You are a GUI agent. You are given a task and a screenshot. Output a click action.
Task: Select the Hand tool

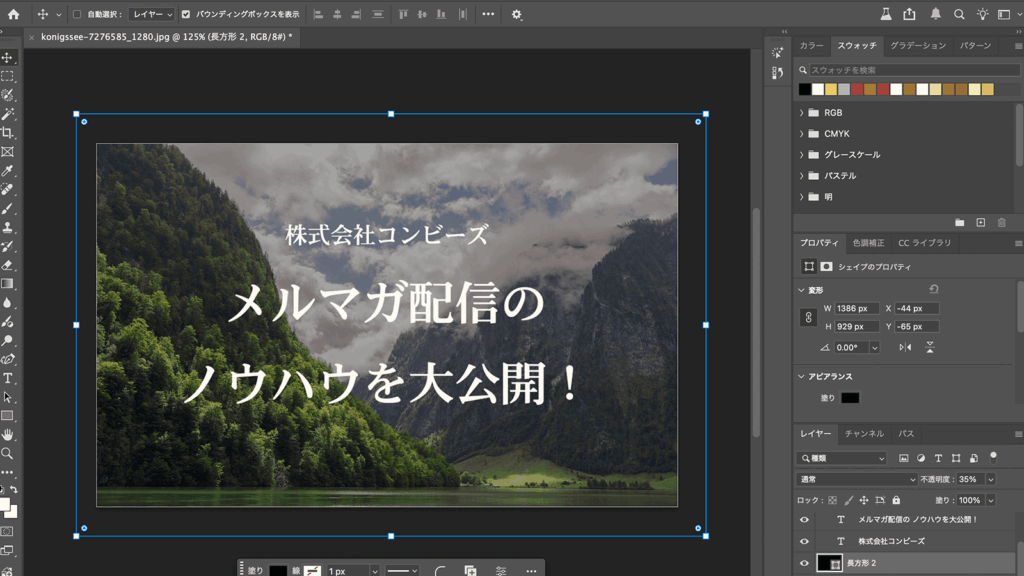[8, 435]
